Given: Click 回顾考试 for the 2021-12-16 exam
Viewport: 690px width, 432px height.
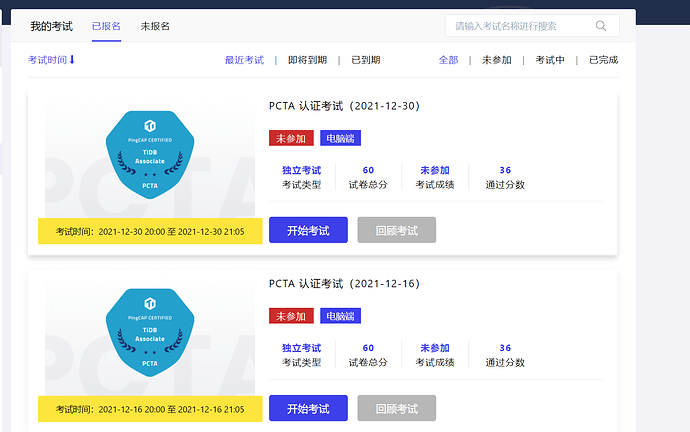Looking at the screenshot, I should point(396,408).
